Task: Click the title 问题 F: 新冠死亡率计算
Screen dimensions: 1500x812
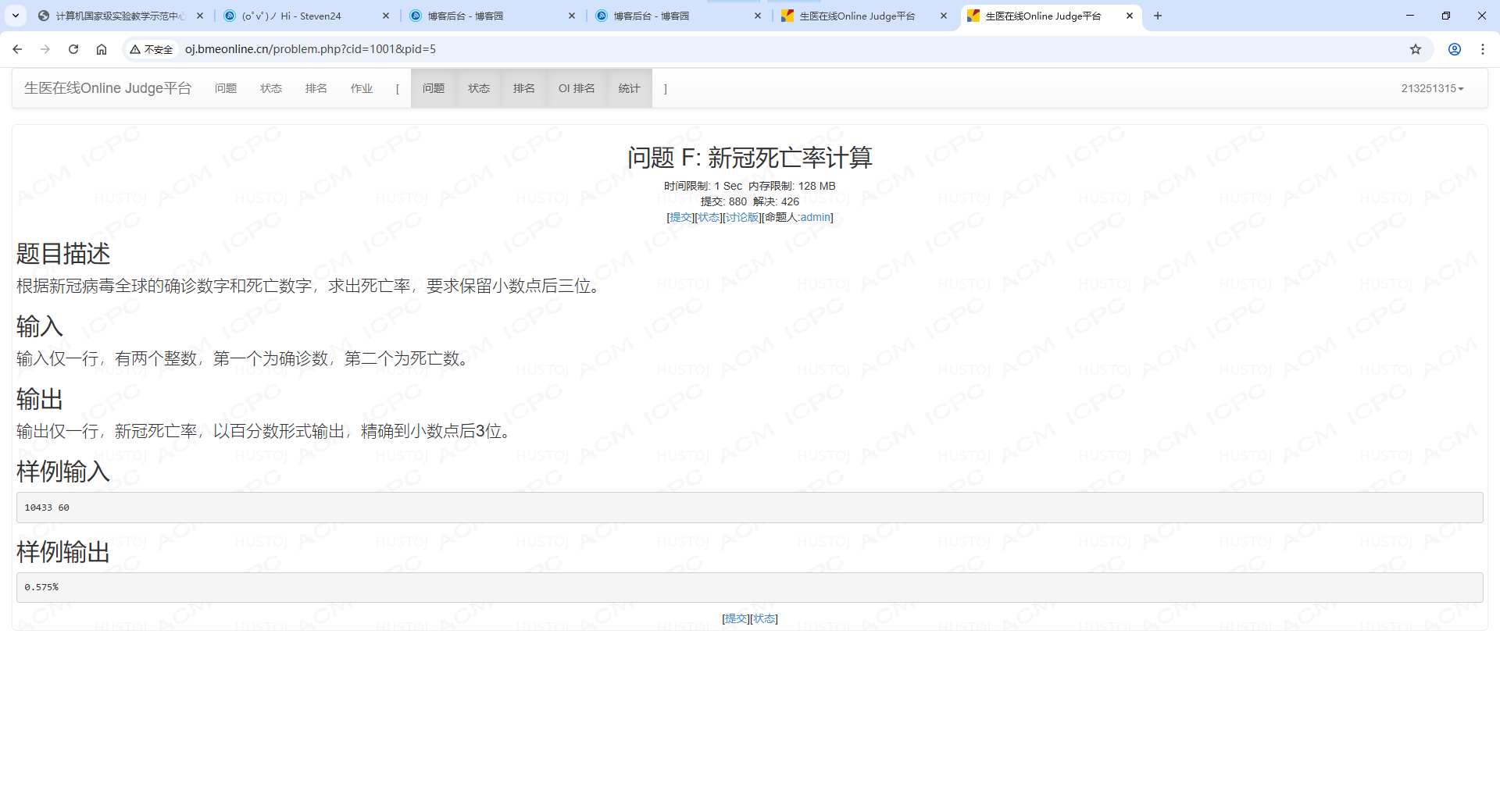Action: point(750,158)
